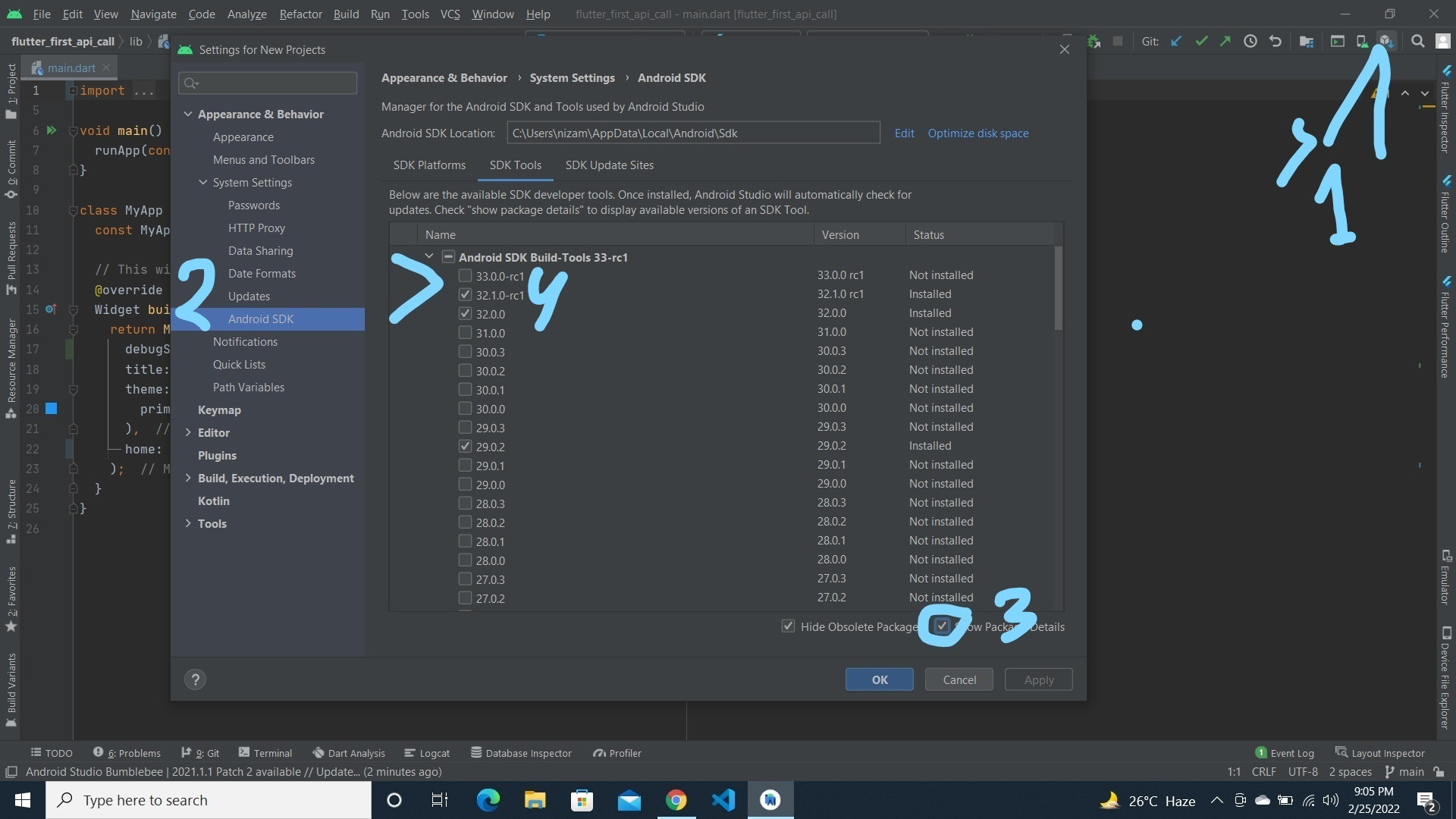
Task: Enable the 33.0.0-rc1 SDK build tool
Action: click(464, 275)
